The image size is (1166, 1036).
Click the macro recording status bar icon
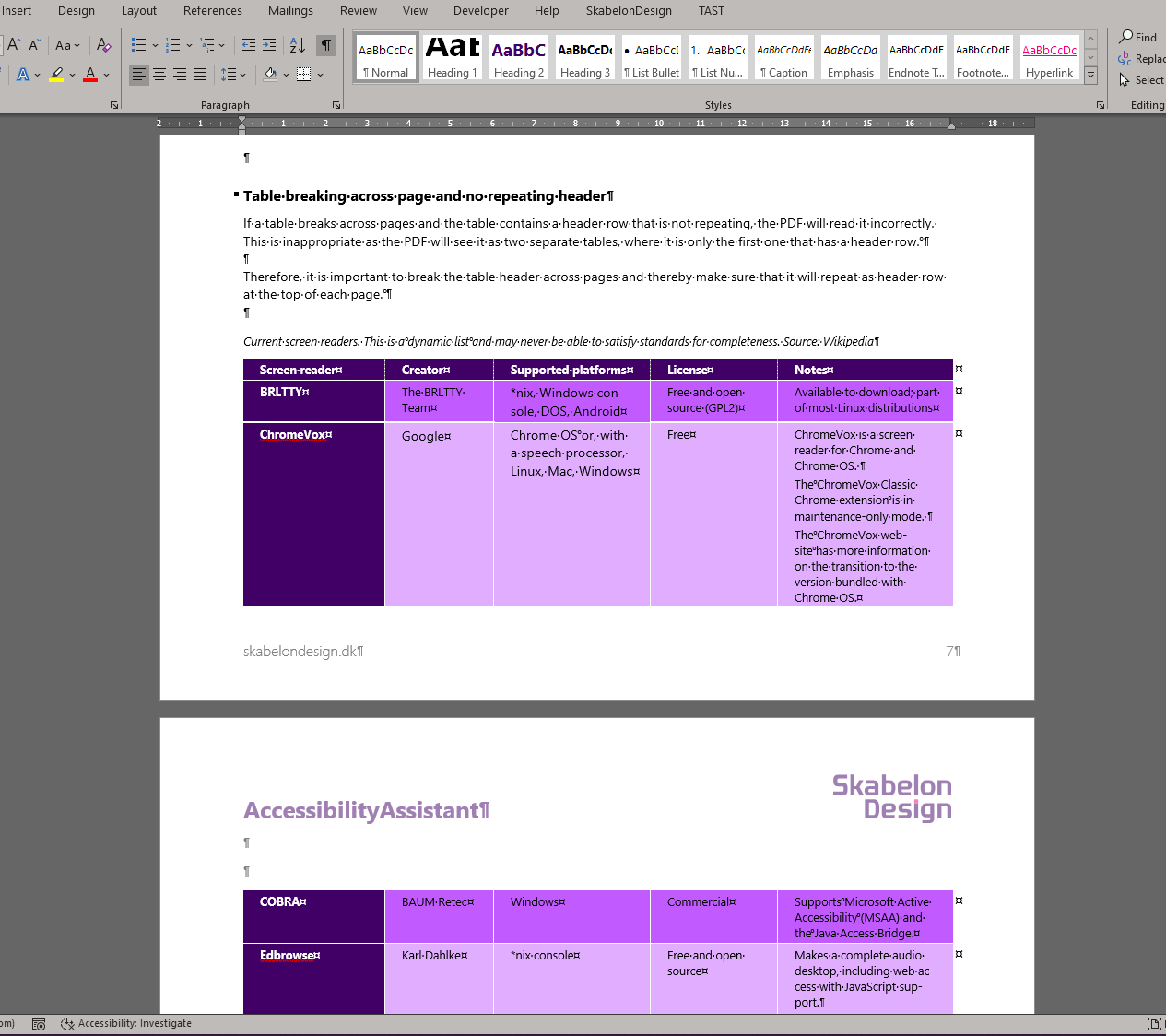(x=39, y=1024)
